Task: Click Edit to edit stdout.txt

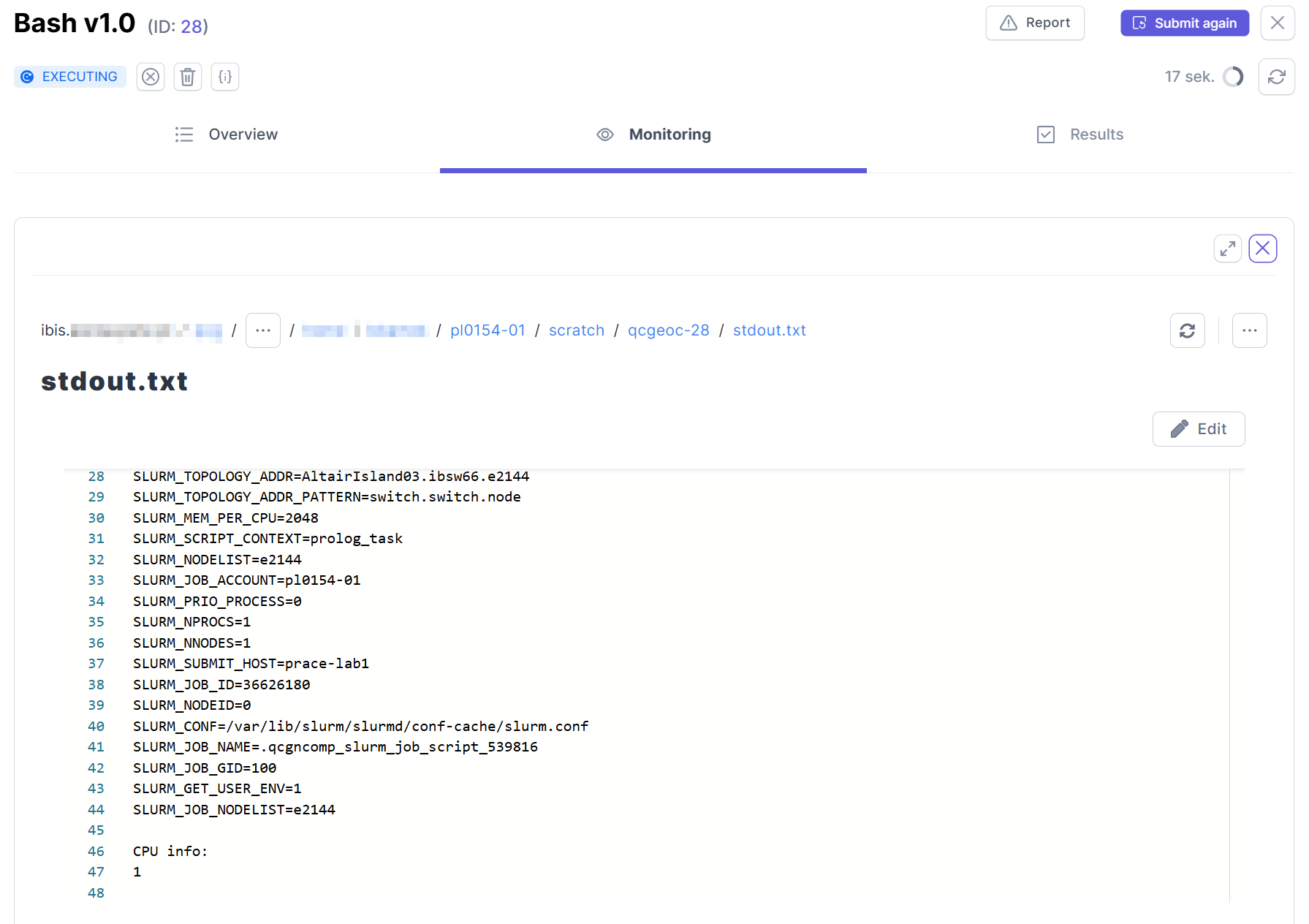Action: tap(1199, 429)
